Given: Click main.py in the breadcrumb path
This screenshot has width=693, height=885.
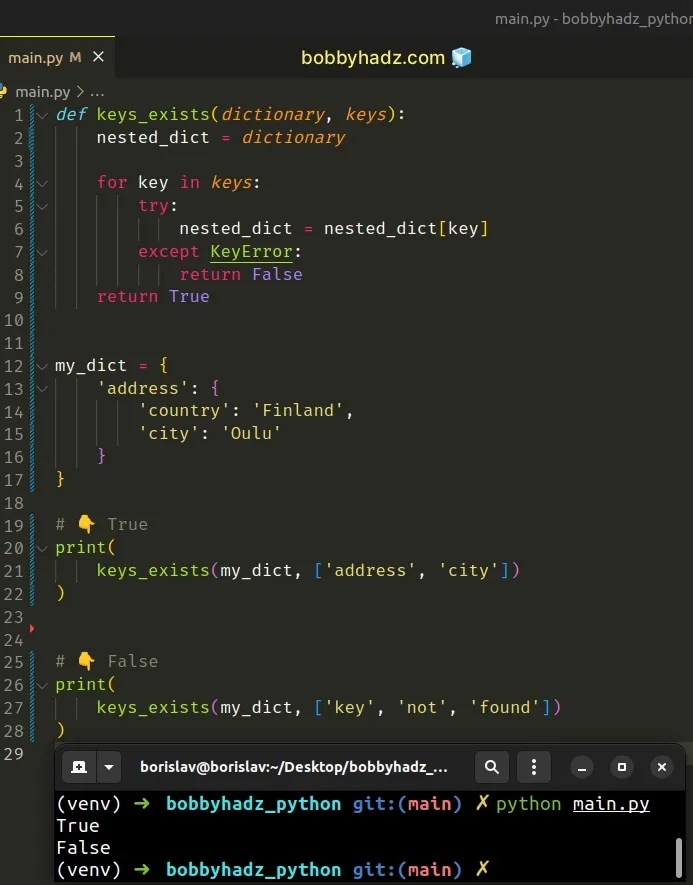Looking at the screenshot, I should click(x=43, y=92).
